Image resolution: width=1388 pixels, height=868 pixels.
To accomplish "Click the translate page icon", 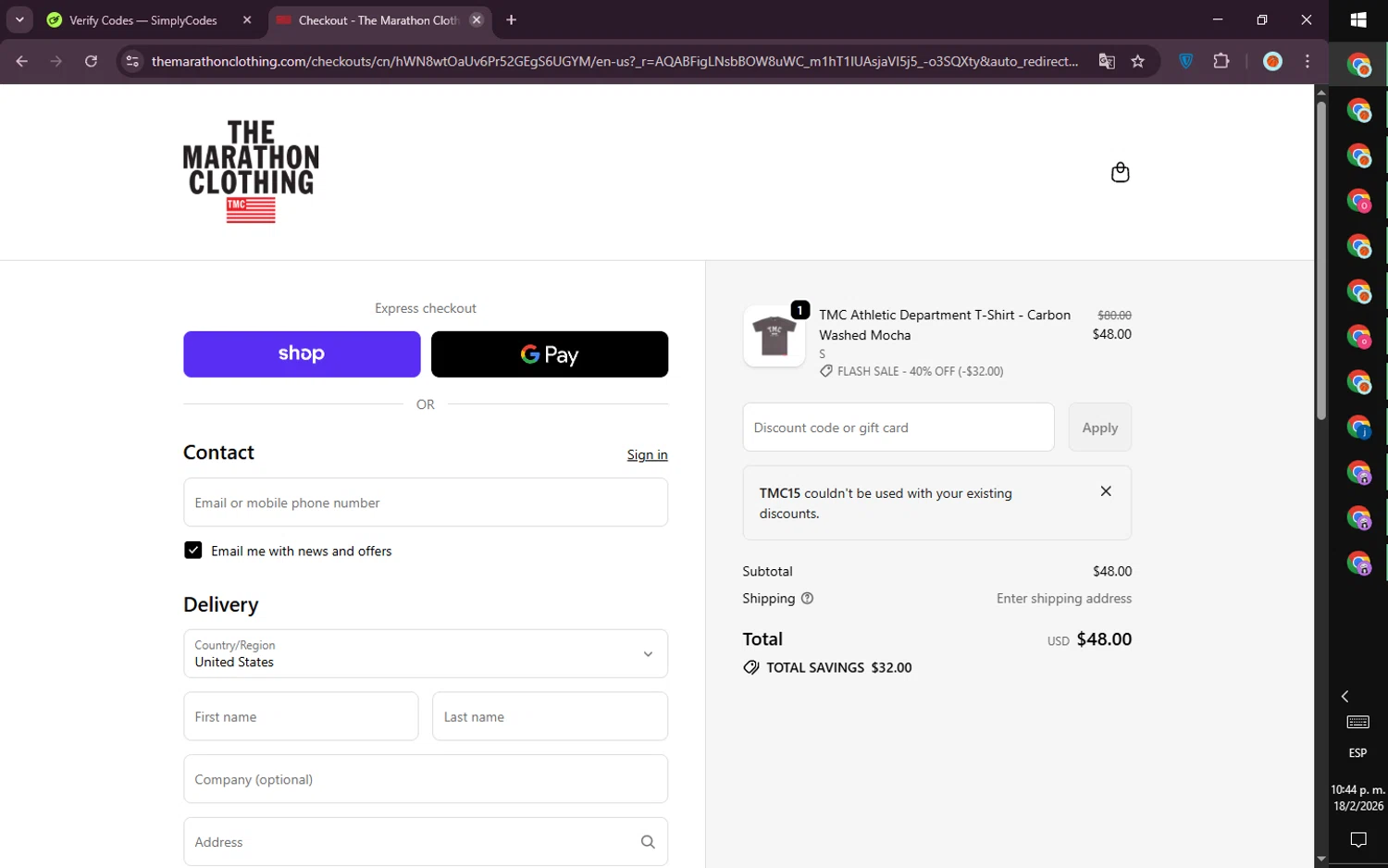I will point(1107,61).
